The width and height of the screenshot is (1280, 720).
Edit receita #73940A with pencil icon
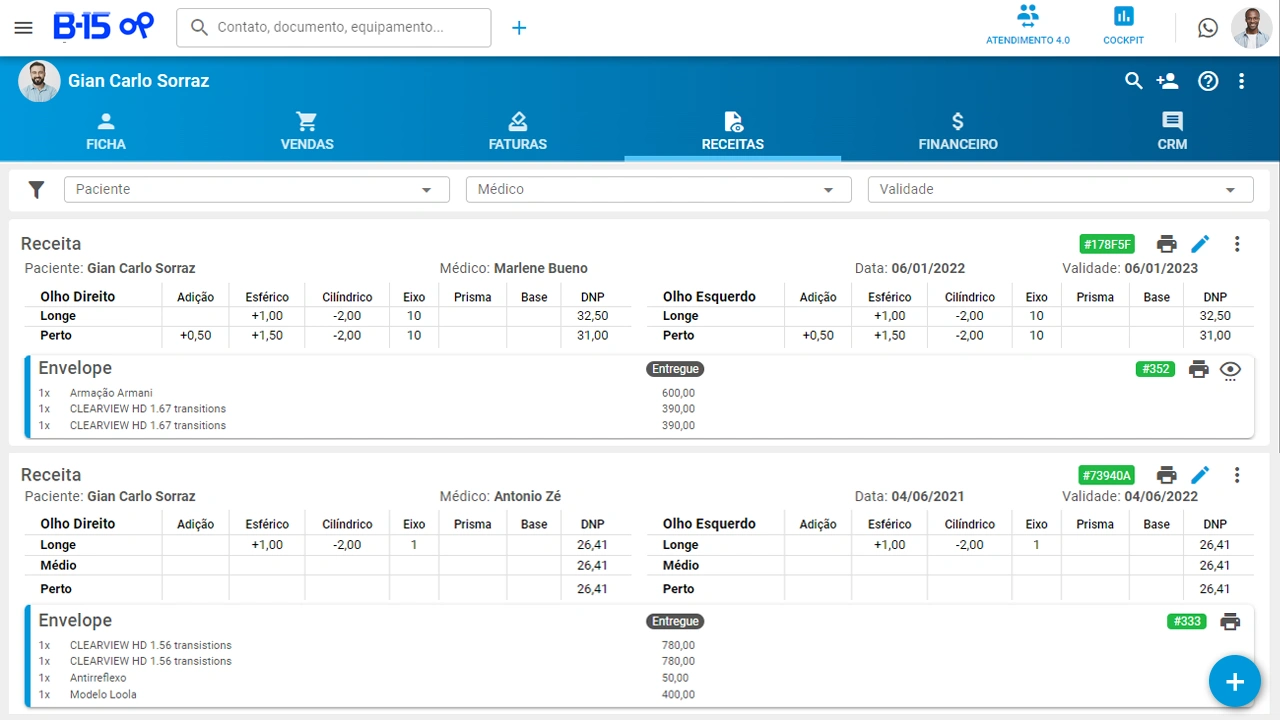click(1200, 475)
